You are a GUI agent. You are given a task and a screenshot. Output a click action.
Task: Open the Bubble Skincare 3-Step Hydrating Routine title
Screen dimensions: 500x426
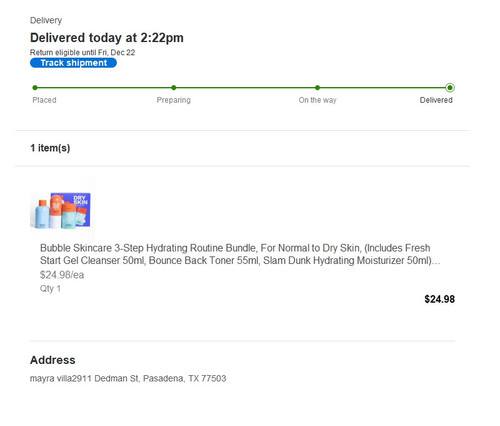click(240, 254)
